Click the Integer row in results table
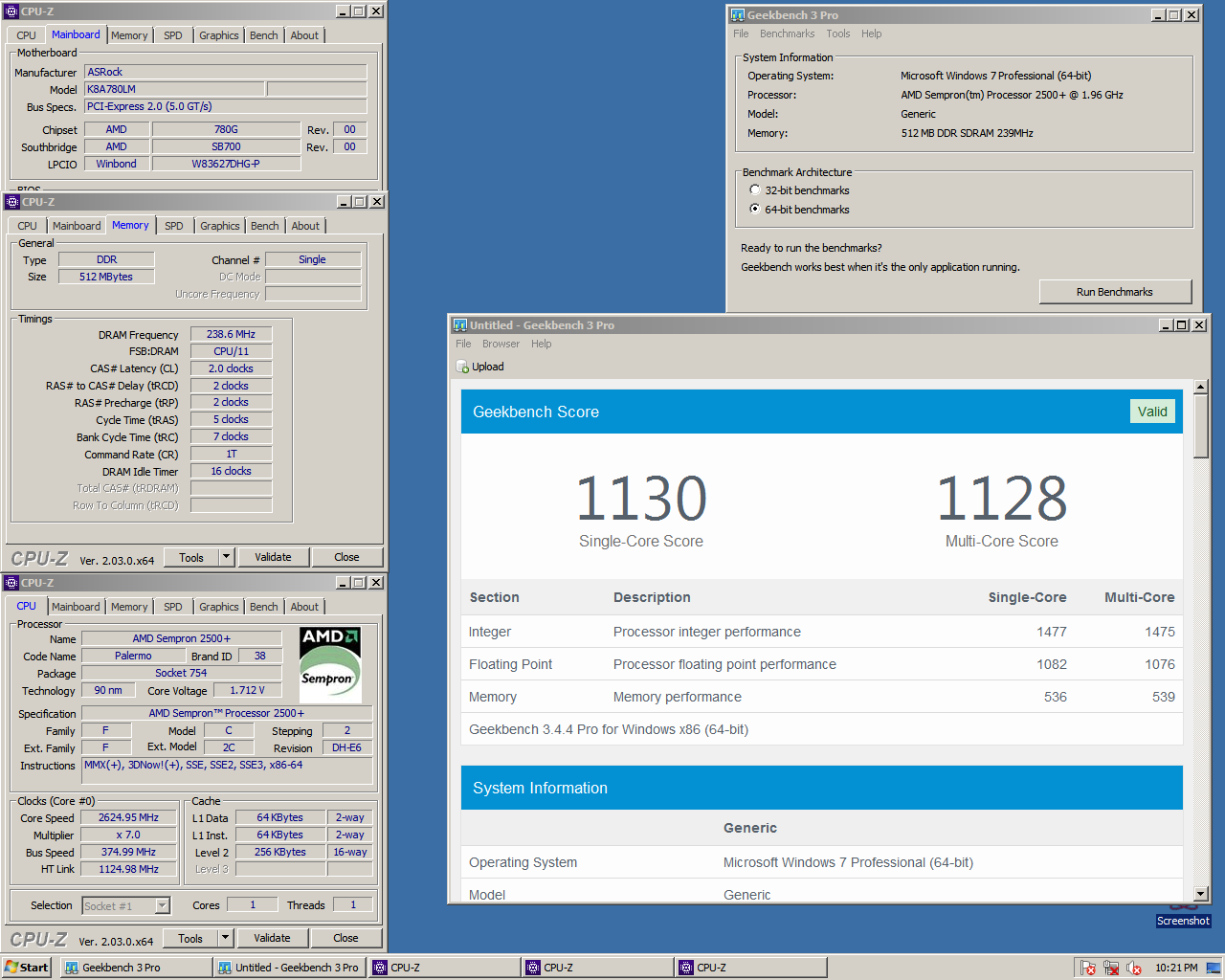This screenshot has height=980, width=1225. (x=822, y=632)
